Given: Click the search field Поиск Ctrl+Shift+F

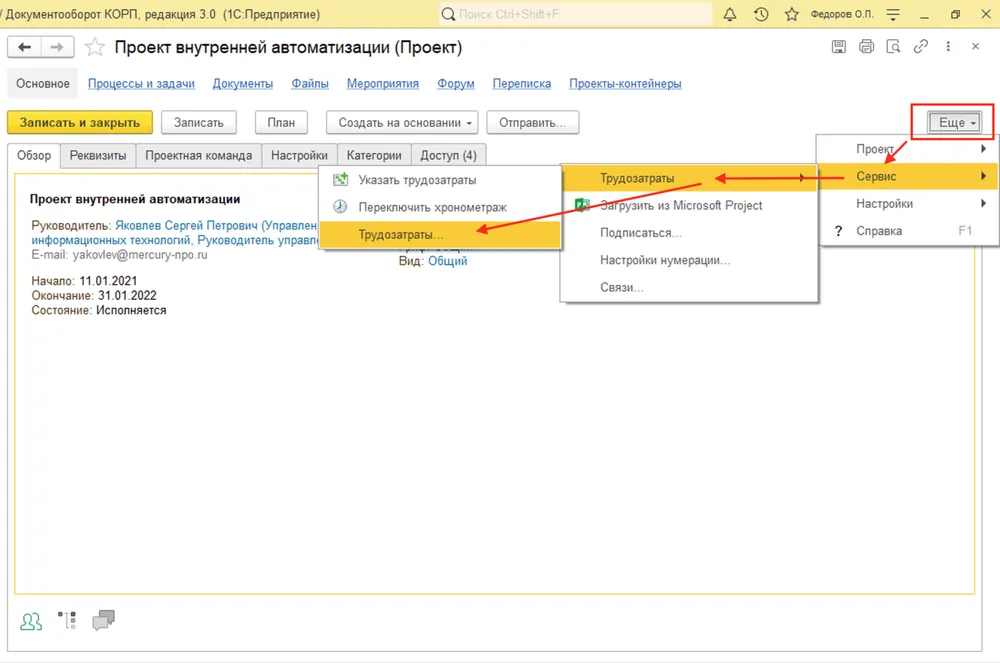Looking at the screenshot, I should (575, 14).
